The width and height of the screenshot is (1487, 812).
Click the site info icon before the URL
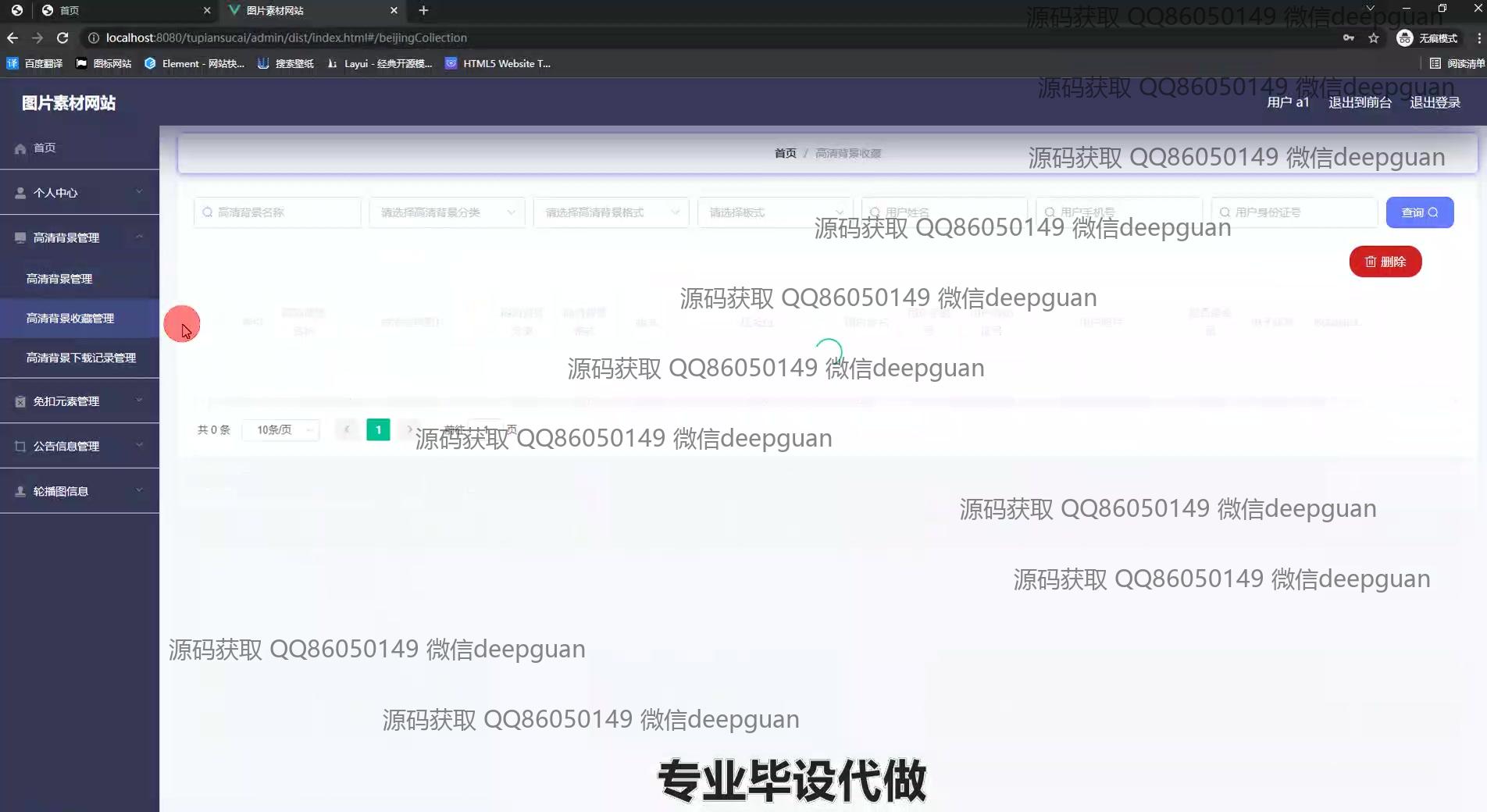[x=94, y=37]
